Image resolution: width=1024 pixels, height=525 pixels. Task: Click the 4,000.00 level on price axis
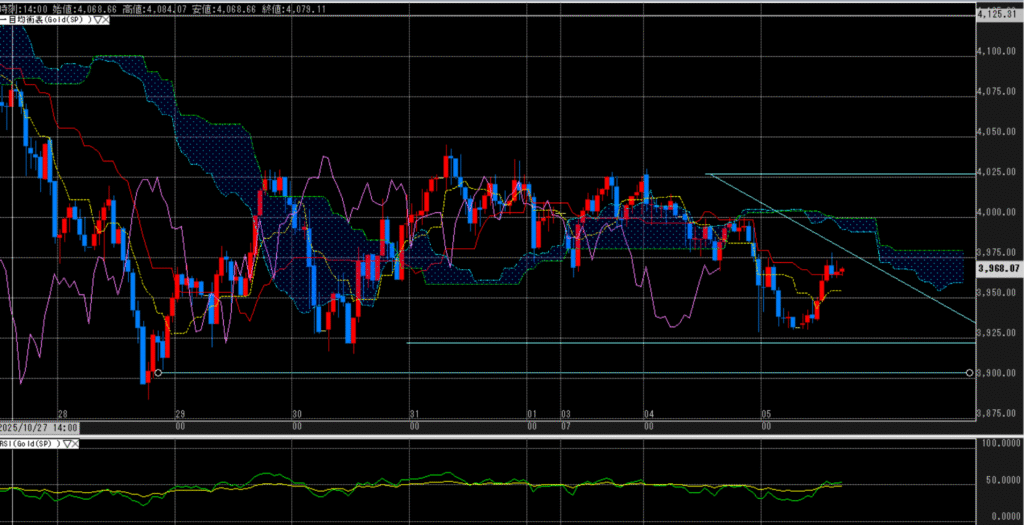[1000, 212]
